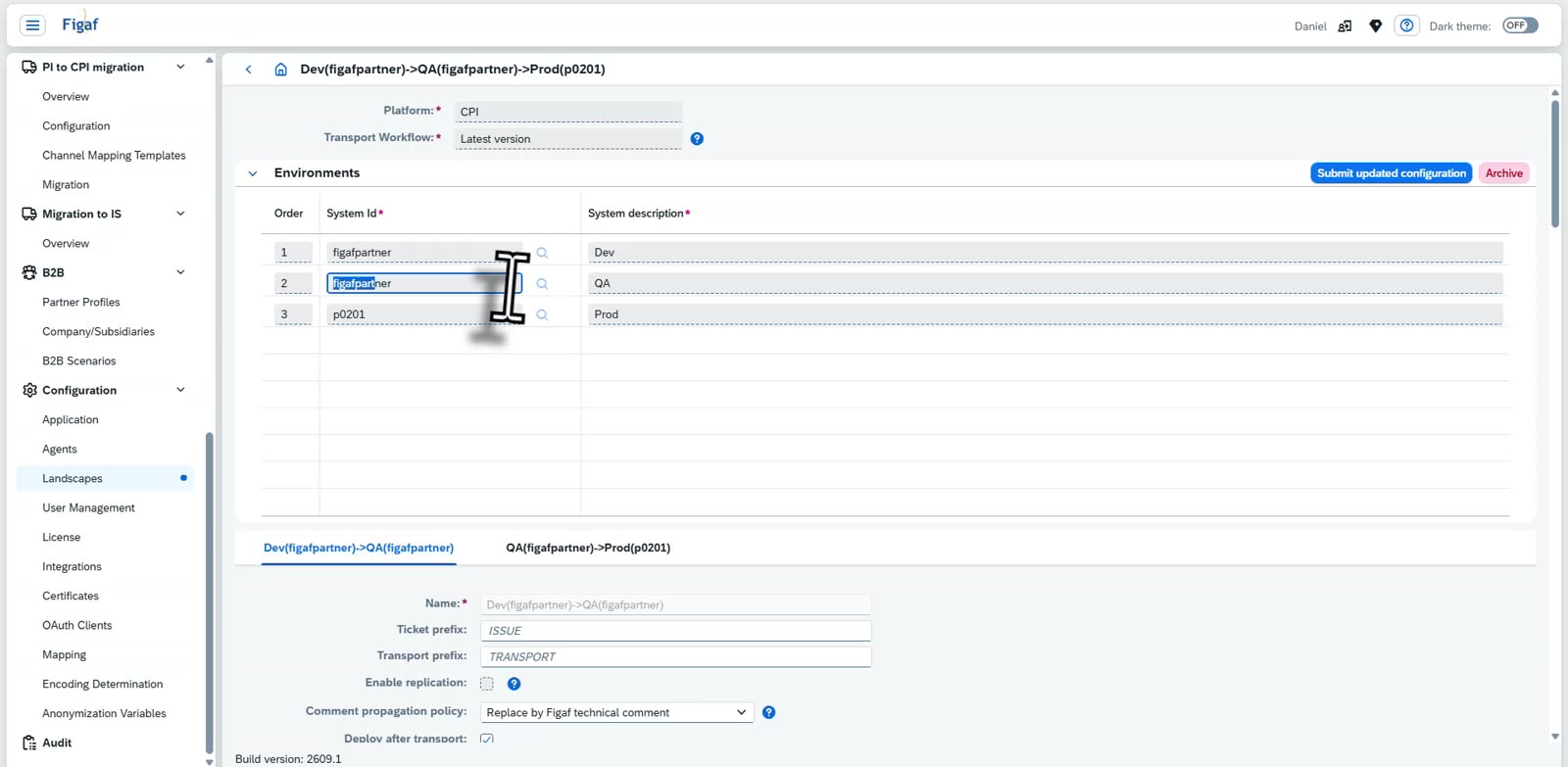Focus the Ticket prefix input field

pos(675,631)
